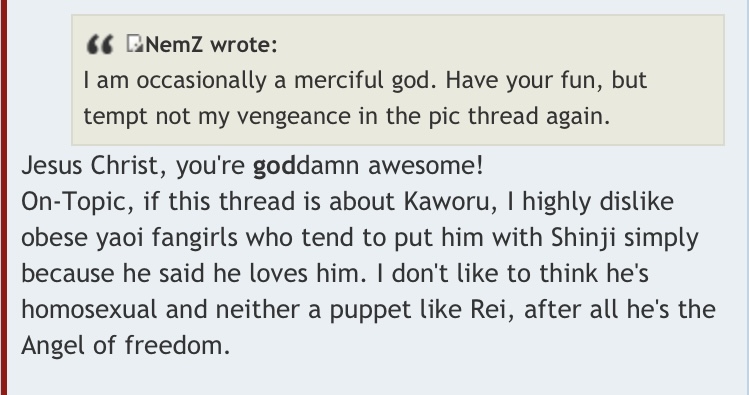
Task: Click the word "homosexual" in the post body
Action: coord(89,310)
